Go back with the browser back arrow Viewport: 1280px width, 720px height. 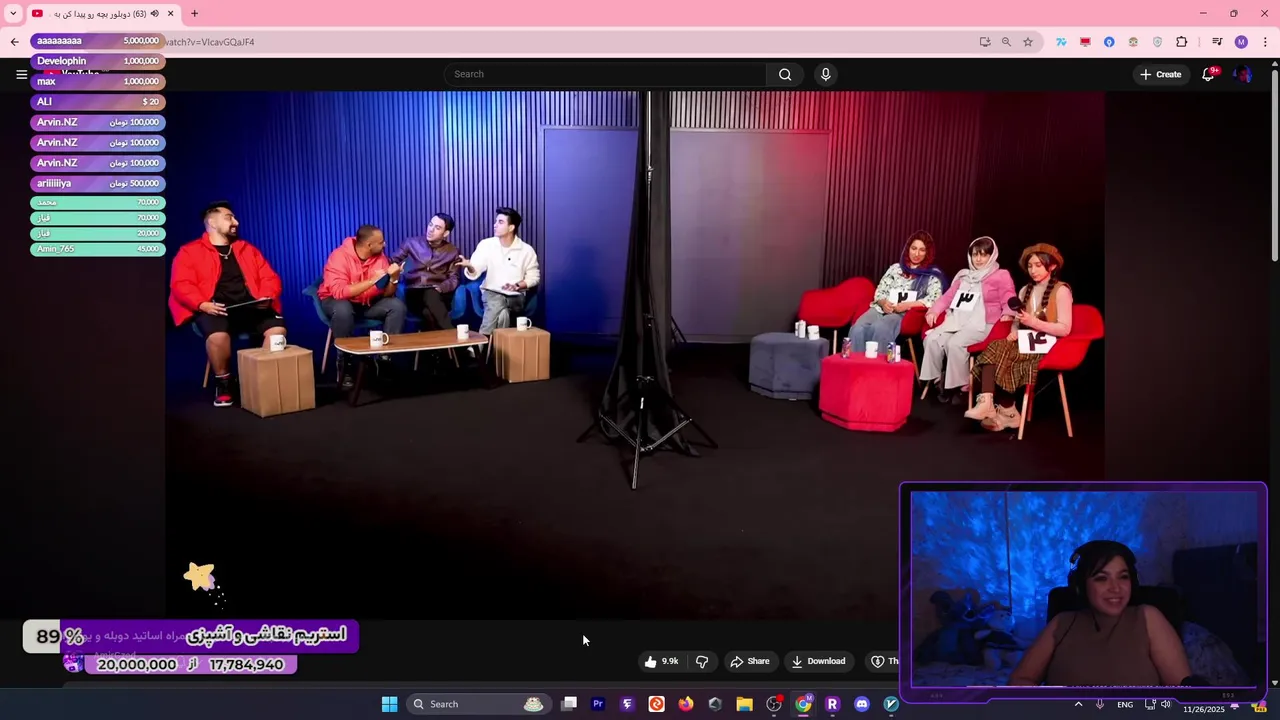[14, 42]
